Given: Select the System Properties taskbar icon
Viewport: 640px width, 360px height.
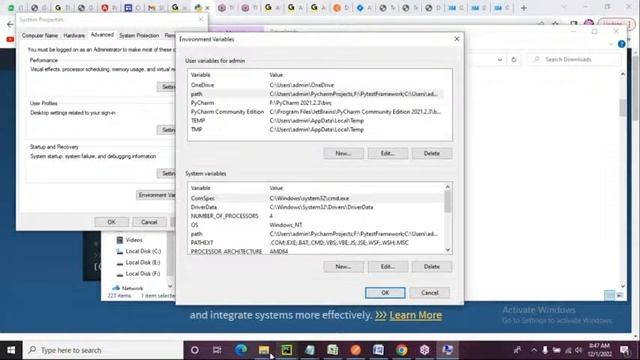Looking at the screenshot, I should tap(447, 350).
